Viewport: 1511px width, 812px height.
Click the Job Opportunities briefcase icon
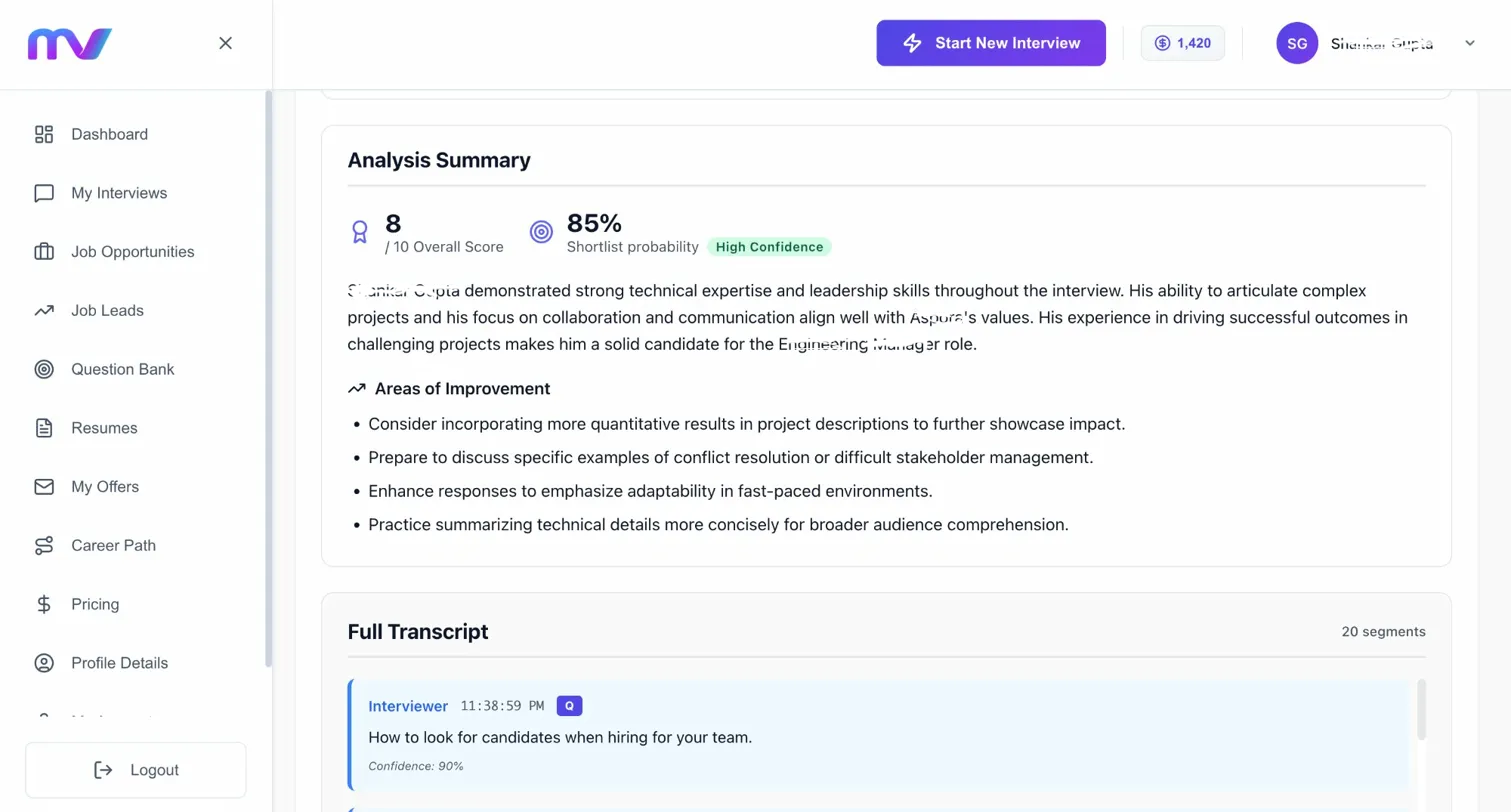point(44,252)
